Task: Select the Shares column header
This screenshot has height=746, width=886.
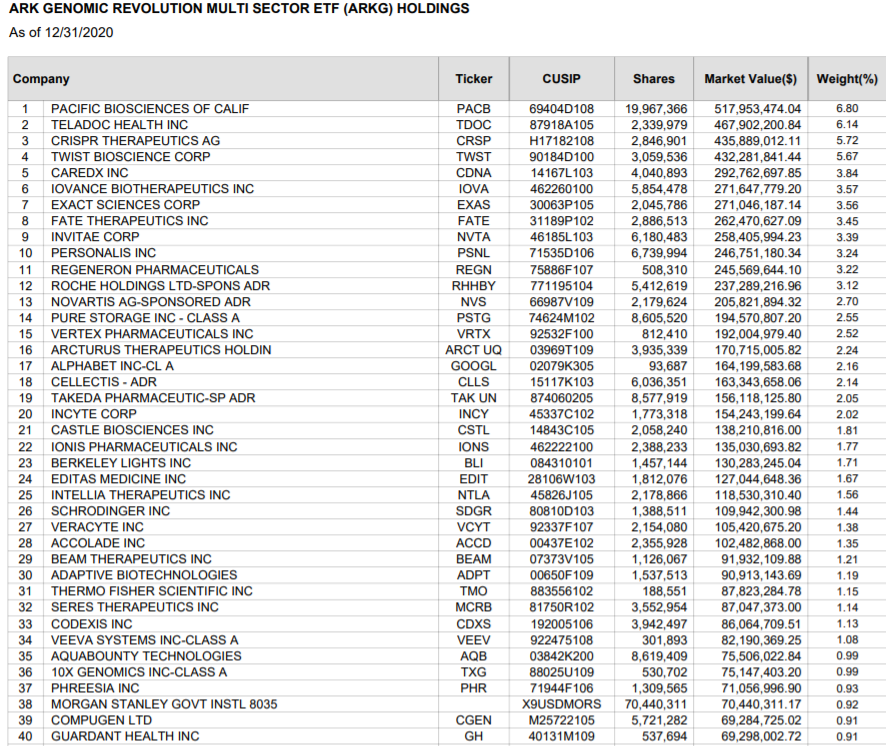Action: [x=654, y=79]
